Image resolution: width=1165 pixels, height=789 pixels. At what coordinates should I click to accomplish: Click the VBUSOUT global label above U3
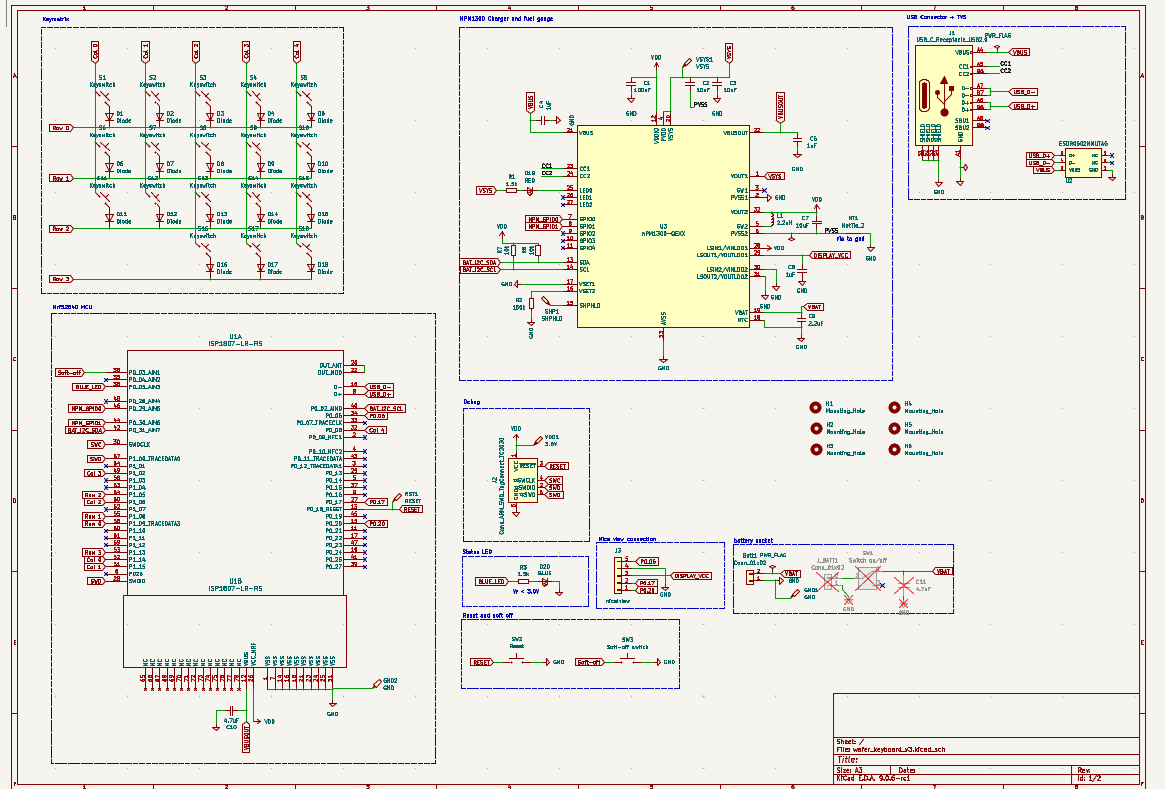point(780,104)
